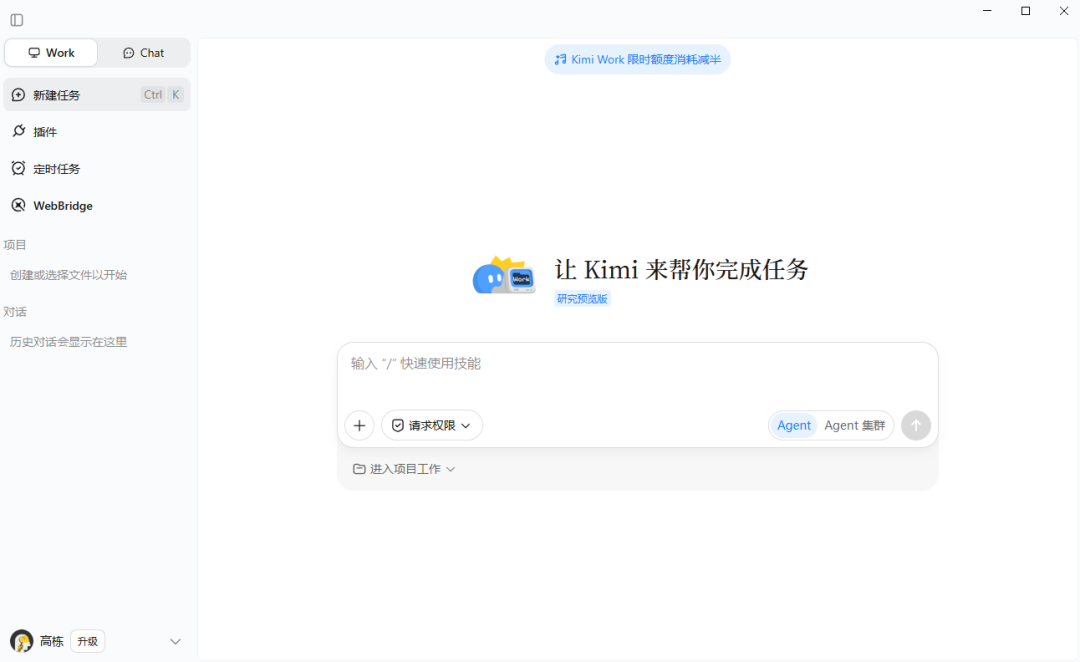Click the 研究预览版 badge

(x=582, y=299)
